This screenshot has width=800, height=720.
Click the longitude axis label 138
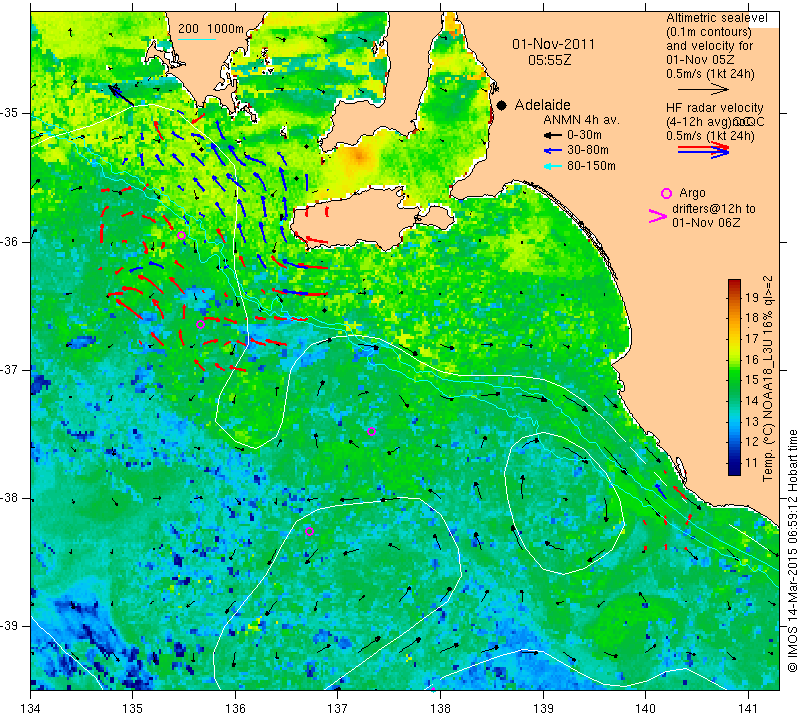pyautogui.click(x=440, y=708)
